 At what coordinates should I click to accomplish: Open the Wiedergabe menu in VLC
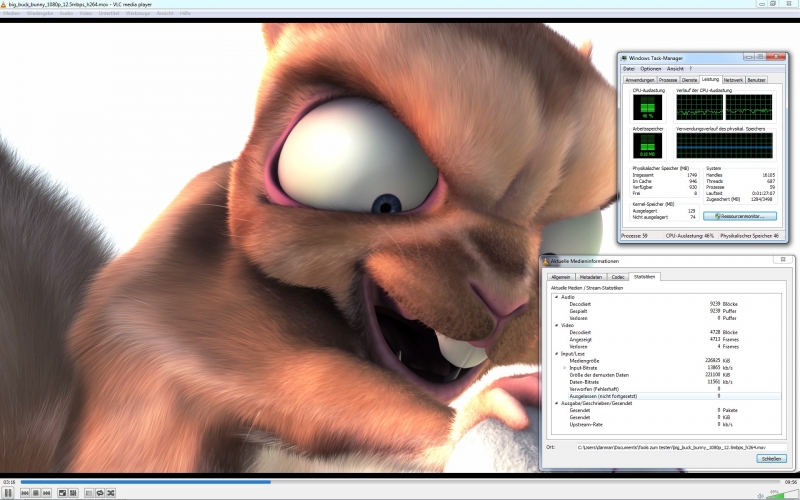click(40, 13)
